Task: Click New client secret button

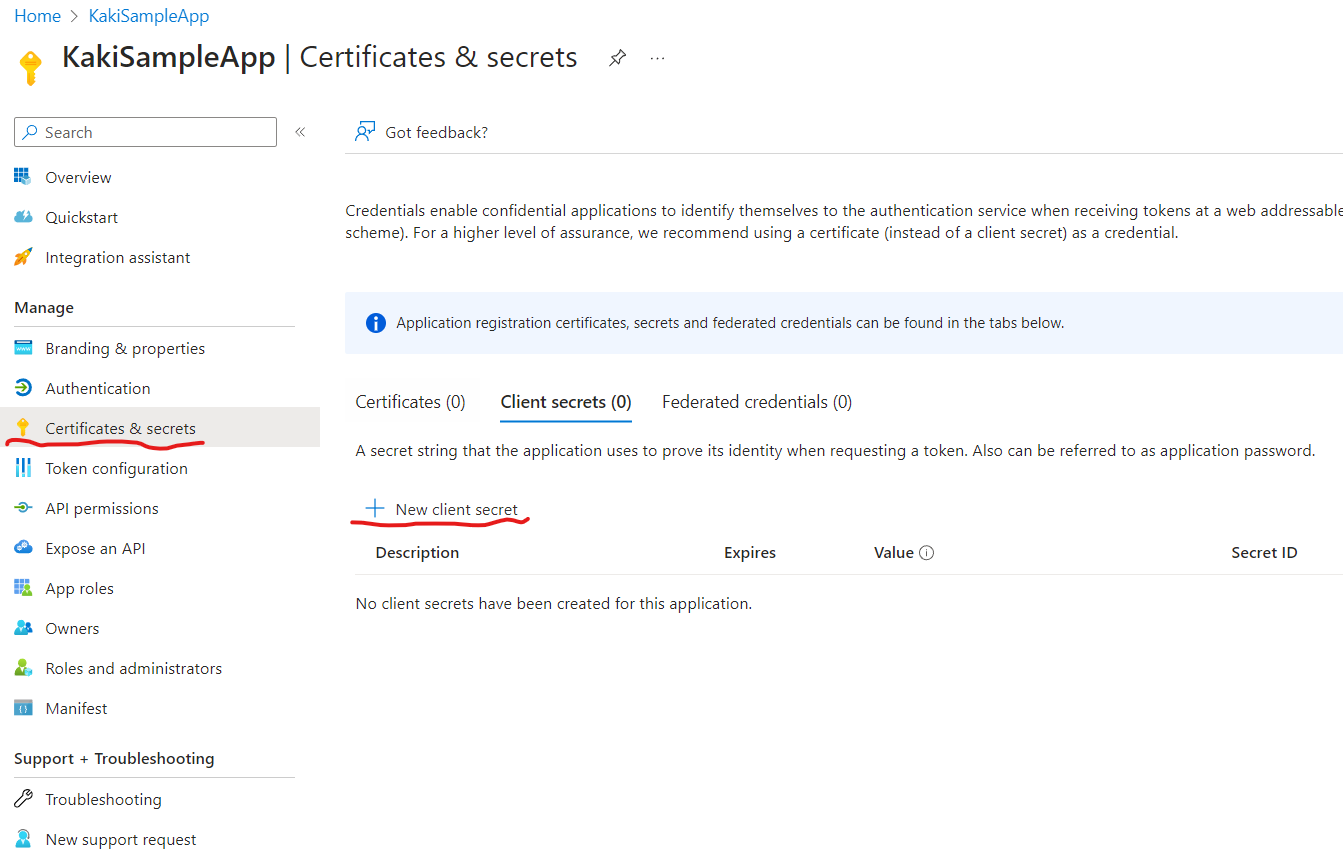Action: tap(442, 509)
